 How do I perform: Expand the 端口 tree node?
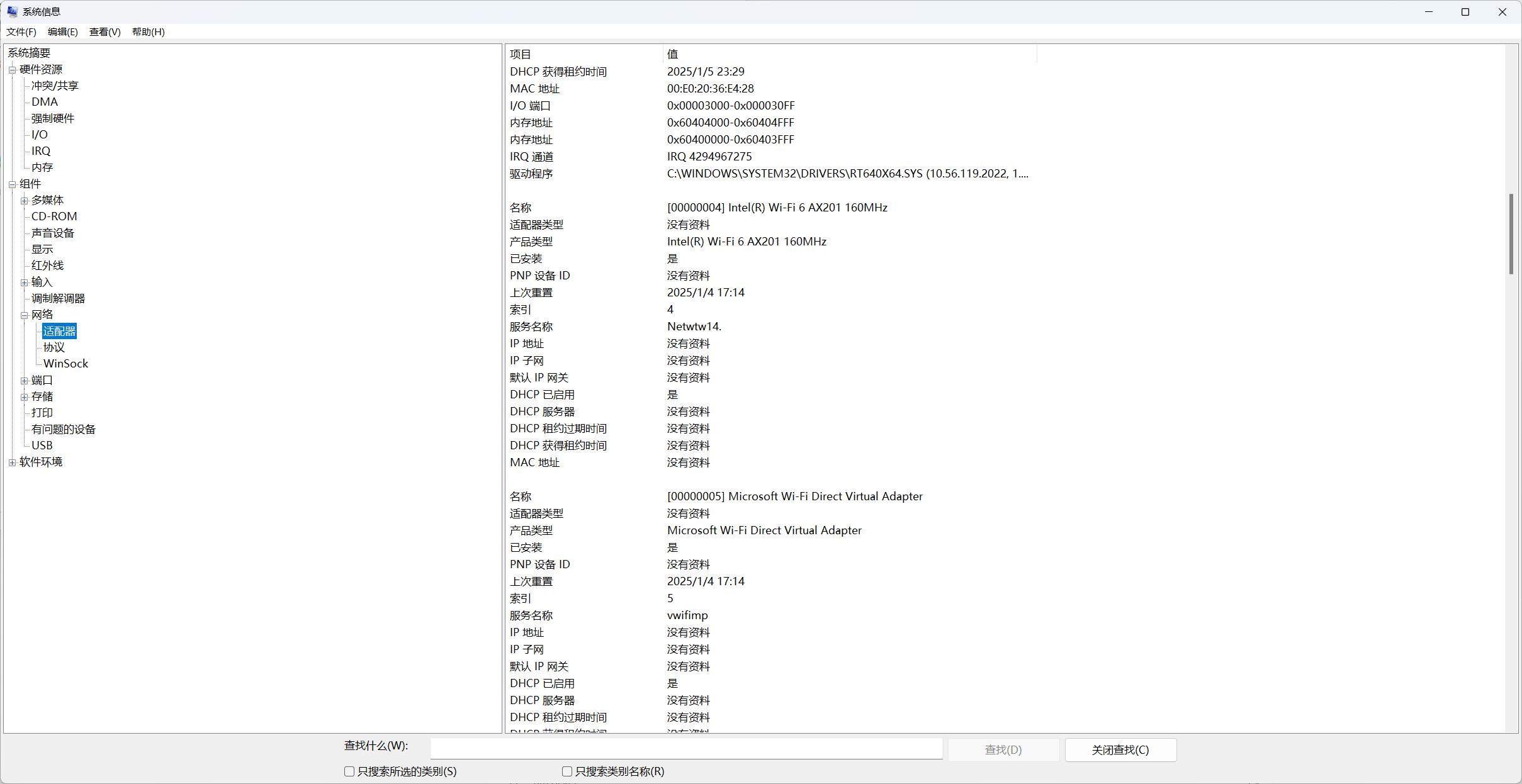click(24, 381)
